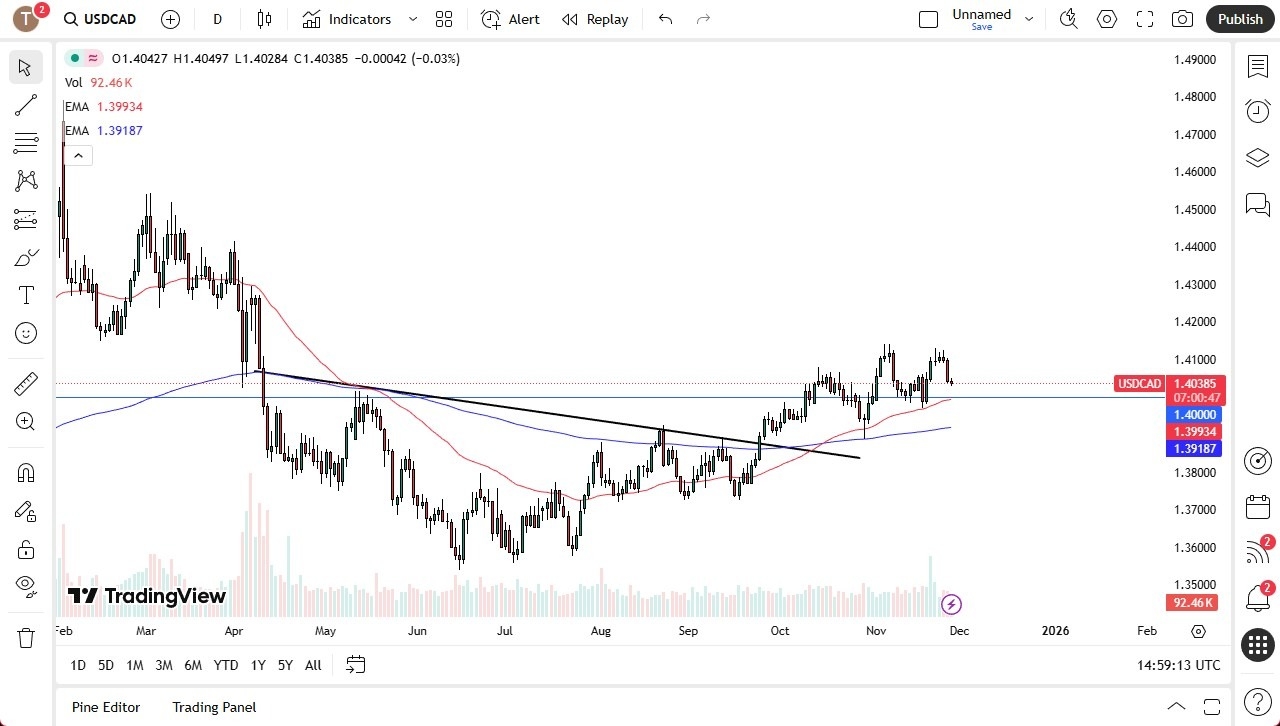The width and height of the screenshot is (1280, 726).
Task: Activate the Zoom In tool
Action: click(x=25, y=421)
